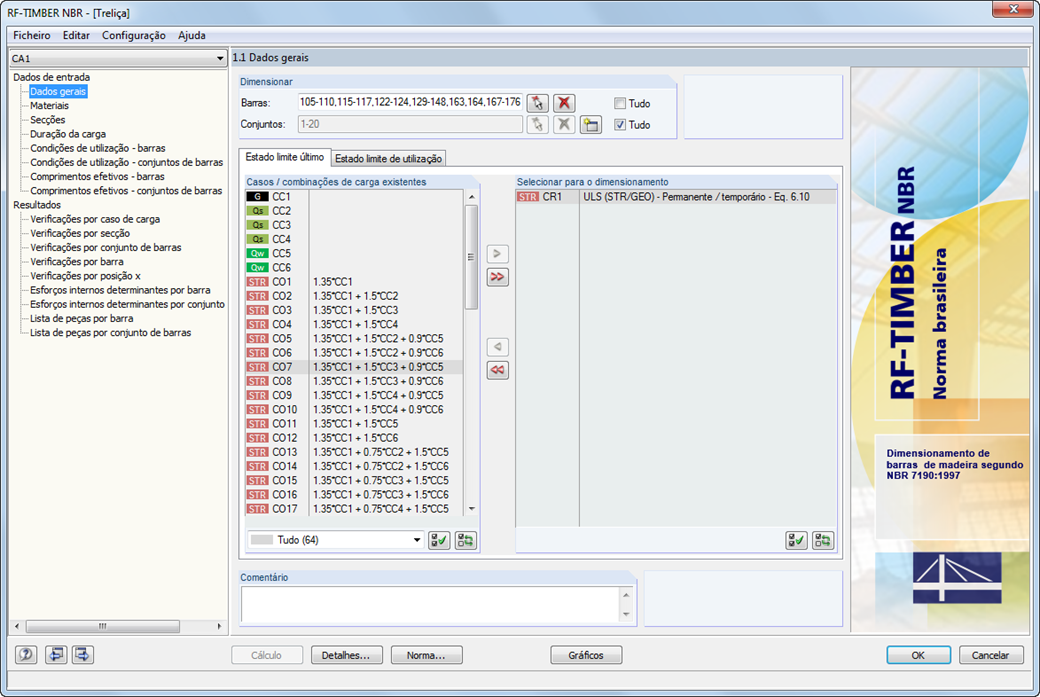This screenshot has height=697, width=1040.
Task: Select the CR1 ULS (STR/GEO) entry text
Action: pos(696,197)
